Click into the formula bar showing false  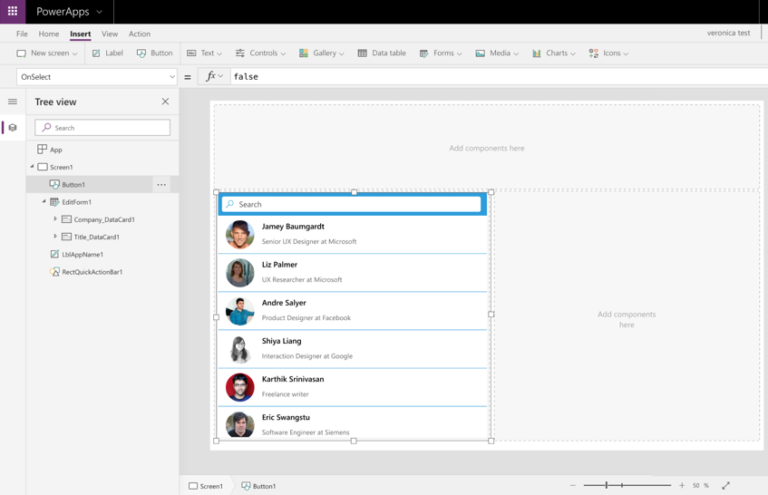tap(500, 76)
